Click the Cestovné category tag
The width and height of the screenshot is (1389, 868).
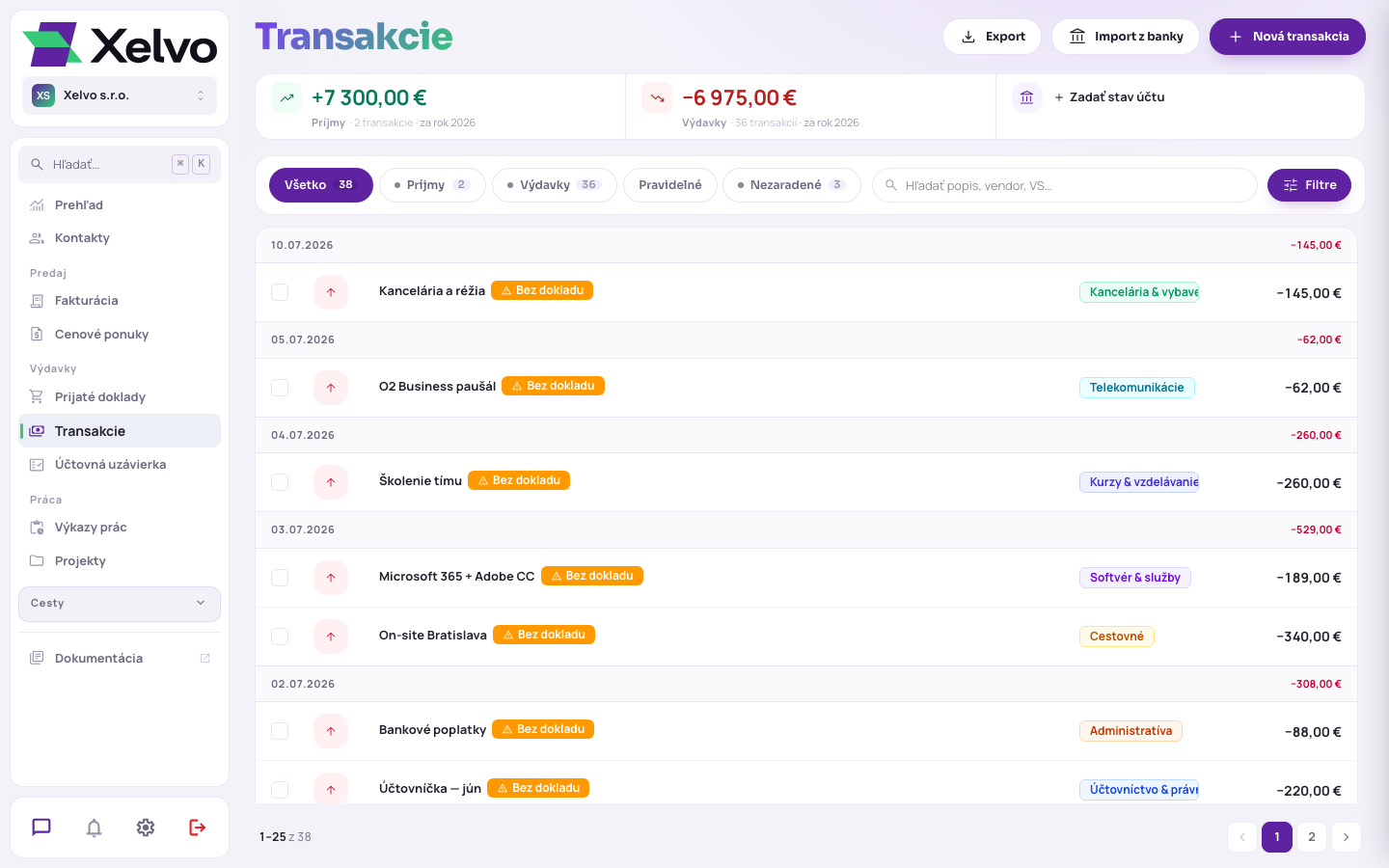pos(1117,637)
